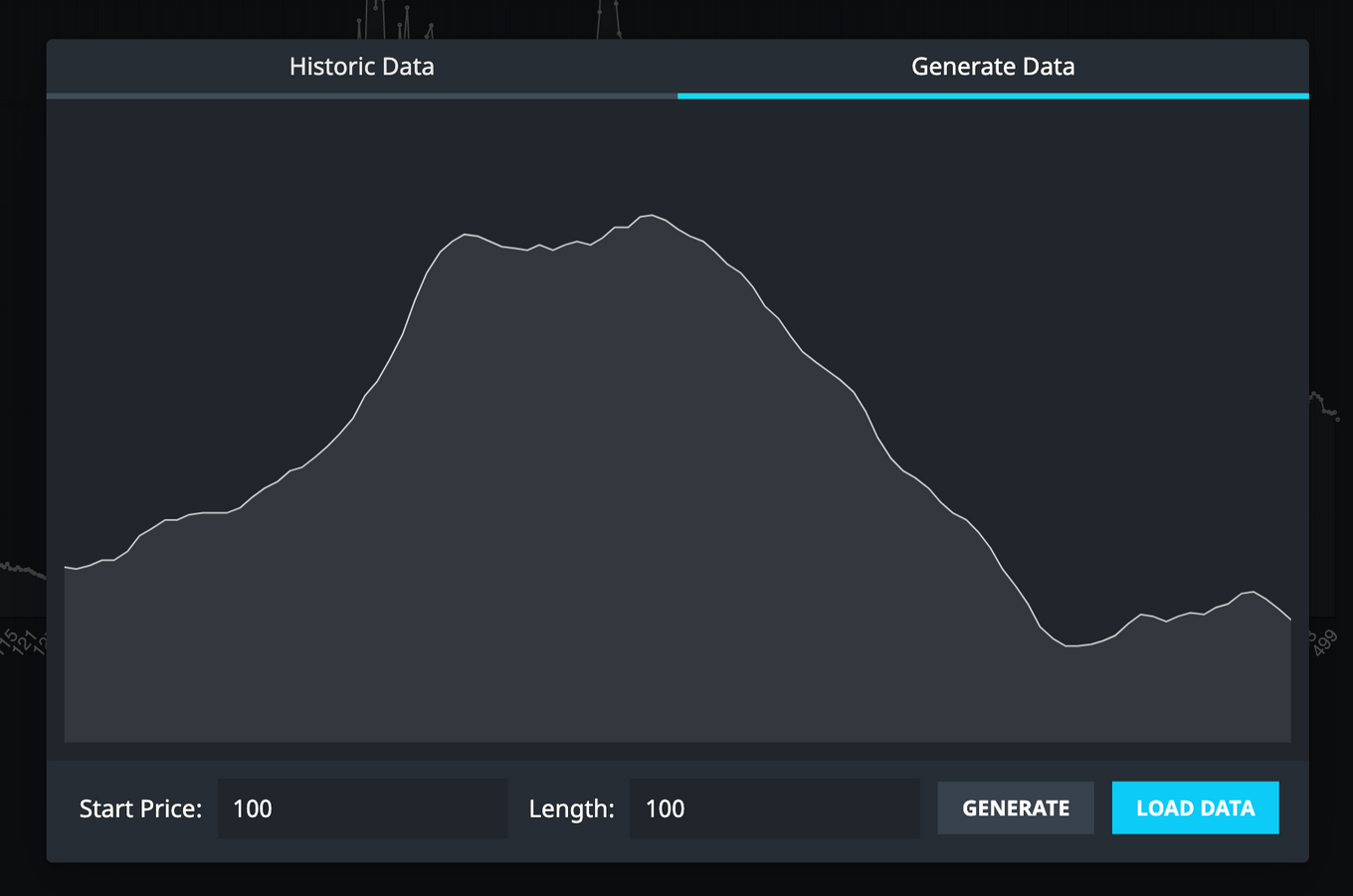
Task: Focus the Length input field
Action: click(774, 808)
